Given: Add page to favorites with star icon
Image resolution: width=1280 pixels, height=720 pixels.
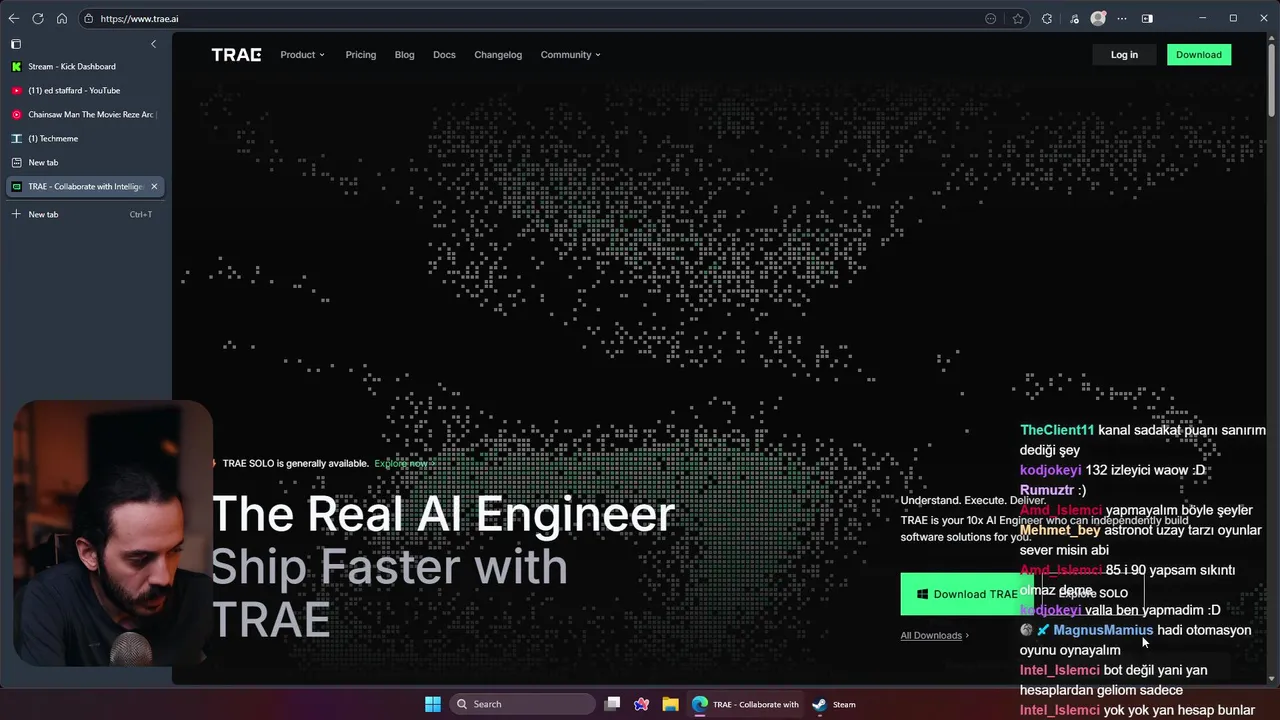Looking at the screenshot, I should coord(1018,18).
